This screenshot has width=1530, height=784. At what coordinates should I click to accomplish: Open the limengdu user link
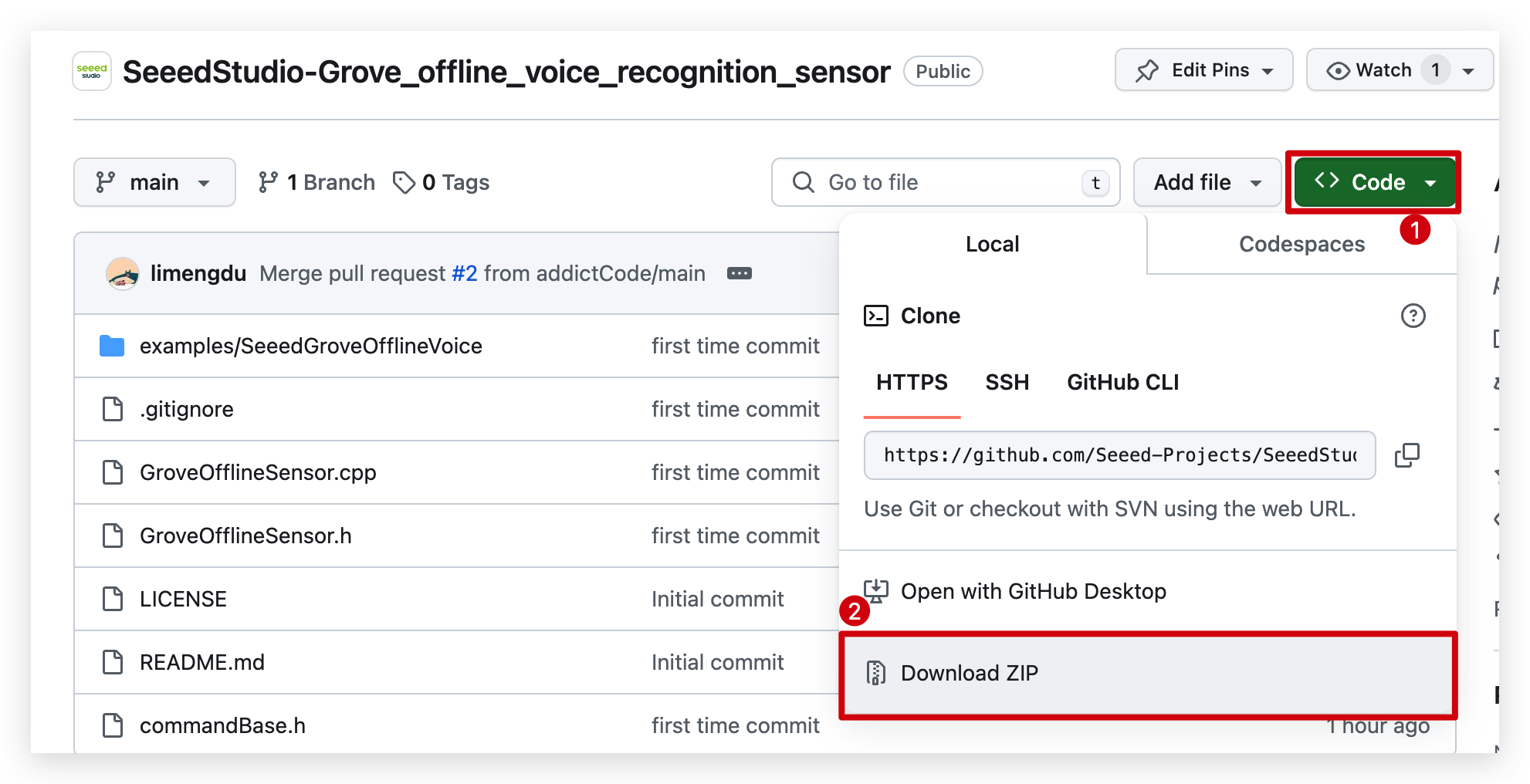[198, 273]
